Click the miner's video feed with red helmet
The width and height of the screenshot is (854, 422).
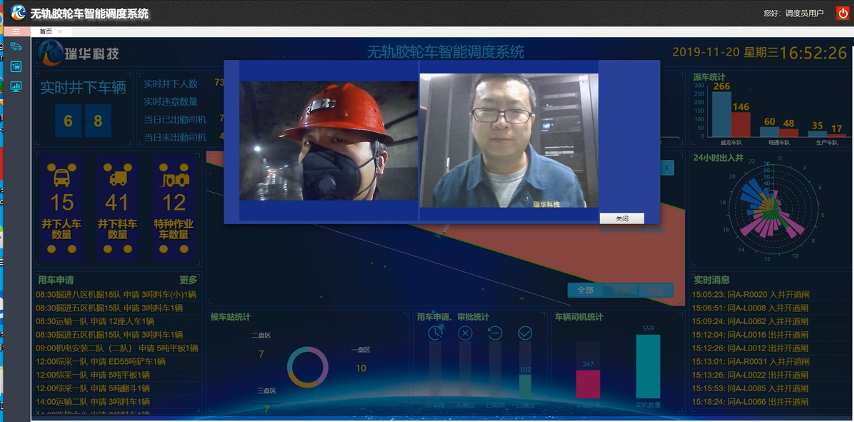click(328, 141)
